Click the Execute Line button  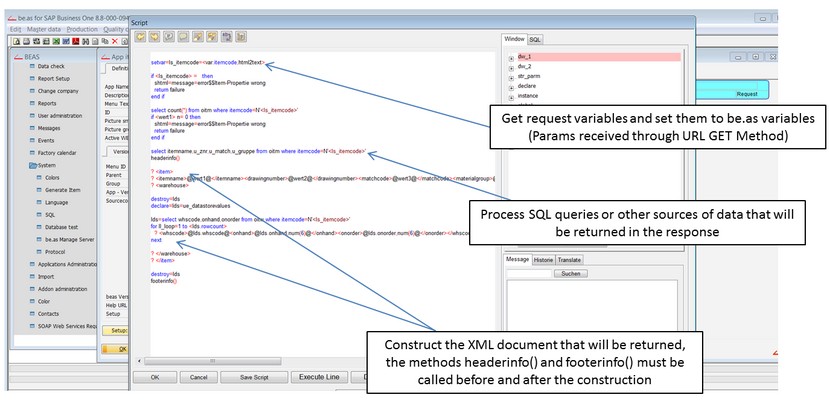[x=318, y=377]
